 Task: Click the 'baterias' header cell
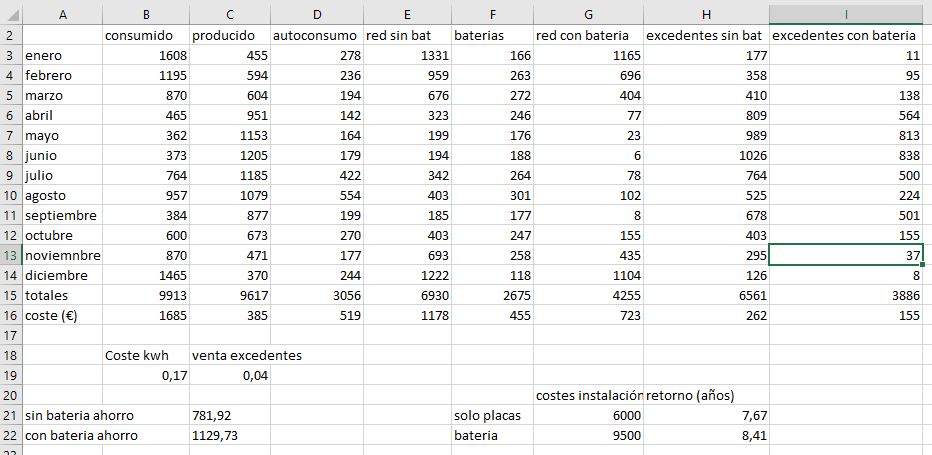click(492, 36)
